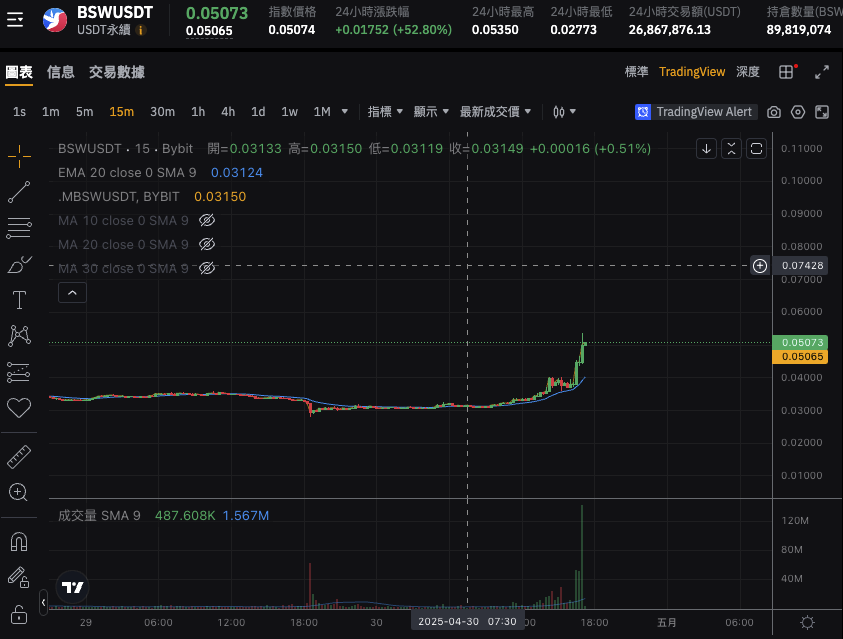Click the heart favorites icon
The image size is (843, 639).
(19, 408)
